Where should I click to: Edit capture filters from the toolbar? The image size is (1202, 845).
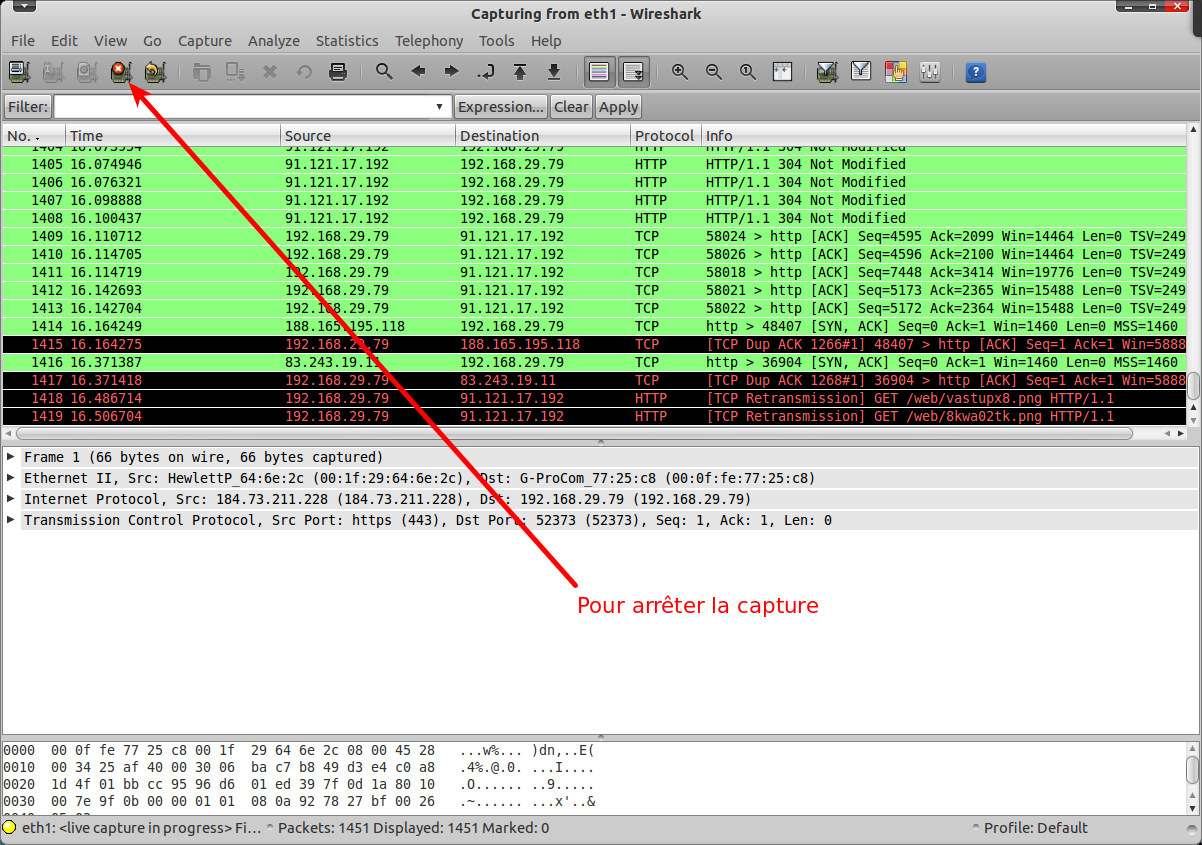tap(827, 72)
